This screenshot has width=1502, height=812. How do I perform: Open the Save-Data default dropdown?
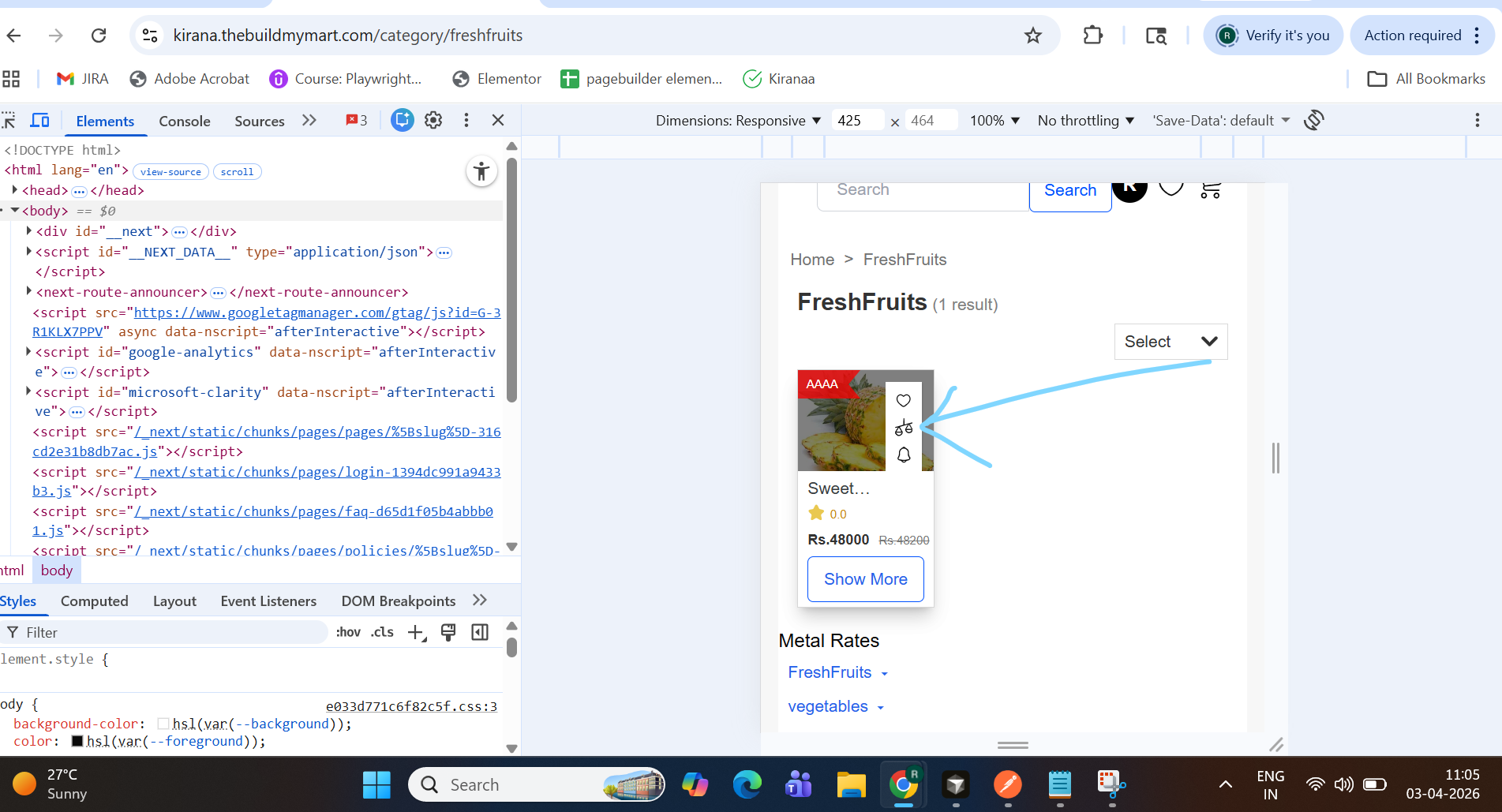pyautogui.click(x=1221, y=121)
